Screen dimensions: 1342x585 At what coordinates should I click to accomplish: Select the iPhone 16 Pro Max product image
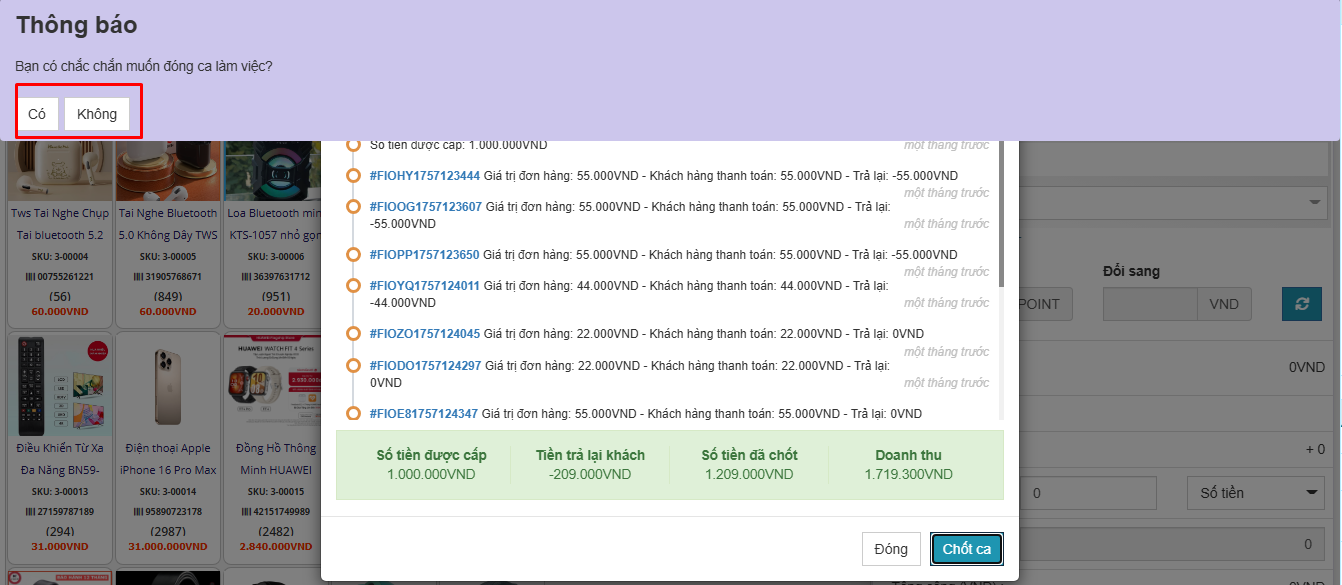click(x=167, y=386)
